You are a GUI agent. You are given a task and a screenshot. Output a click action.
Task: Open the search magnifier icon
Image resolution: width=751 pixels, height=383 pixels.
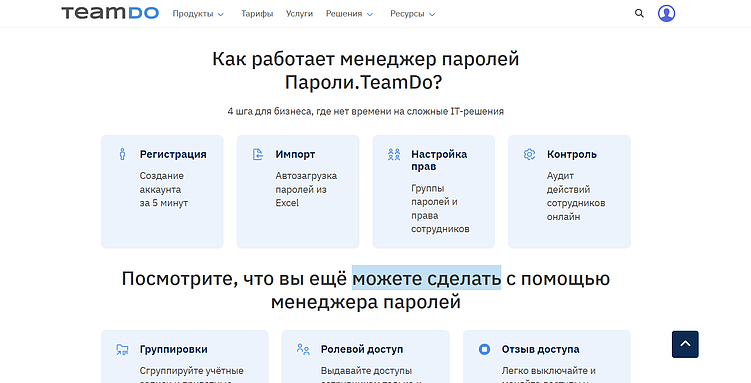coord(639,13)
